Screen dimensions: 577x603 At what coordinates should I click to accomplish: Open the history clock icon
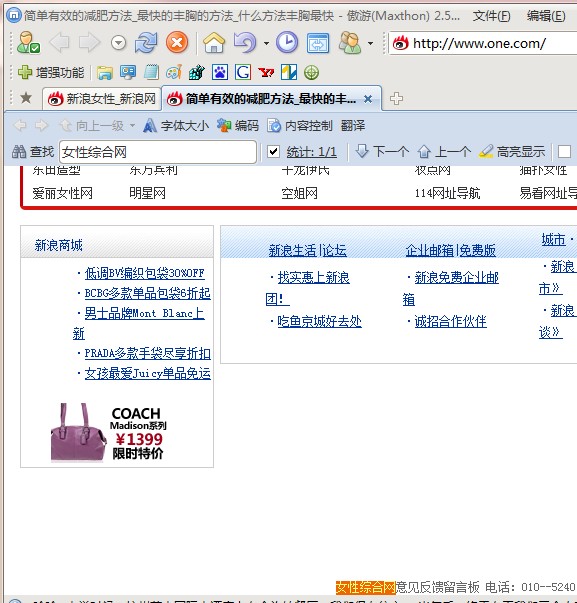287,42
